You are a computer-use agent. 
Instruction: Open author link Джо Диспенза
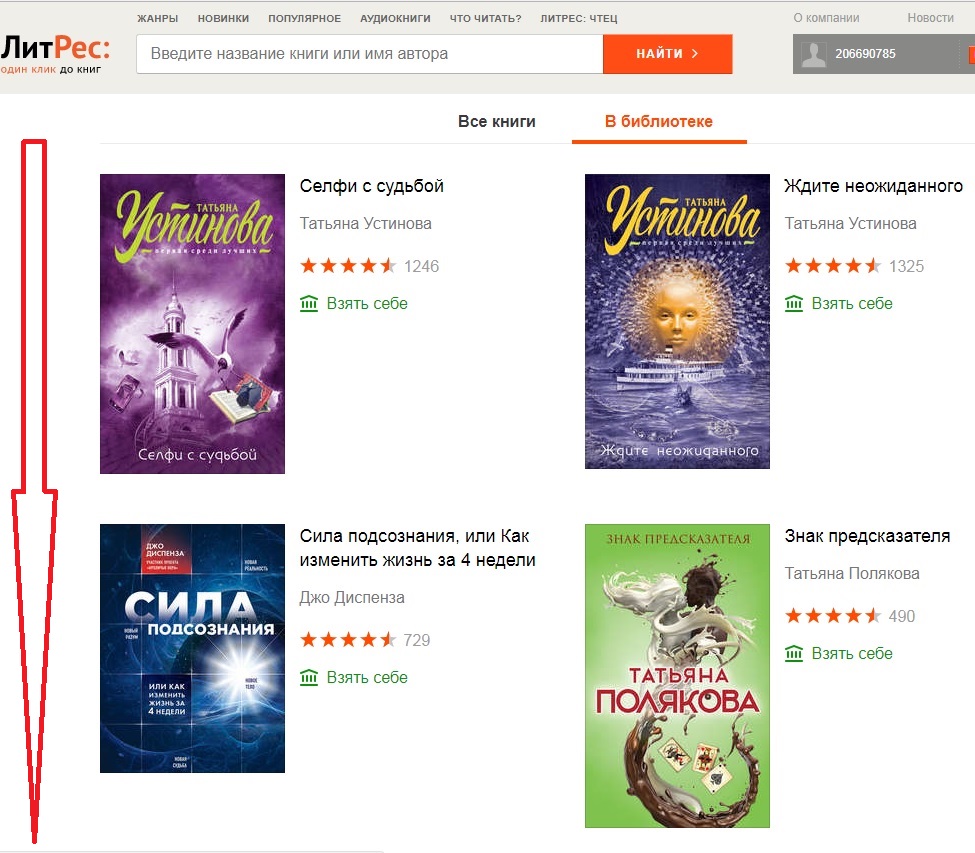(352, 597)
